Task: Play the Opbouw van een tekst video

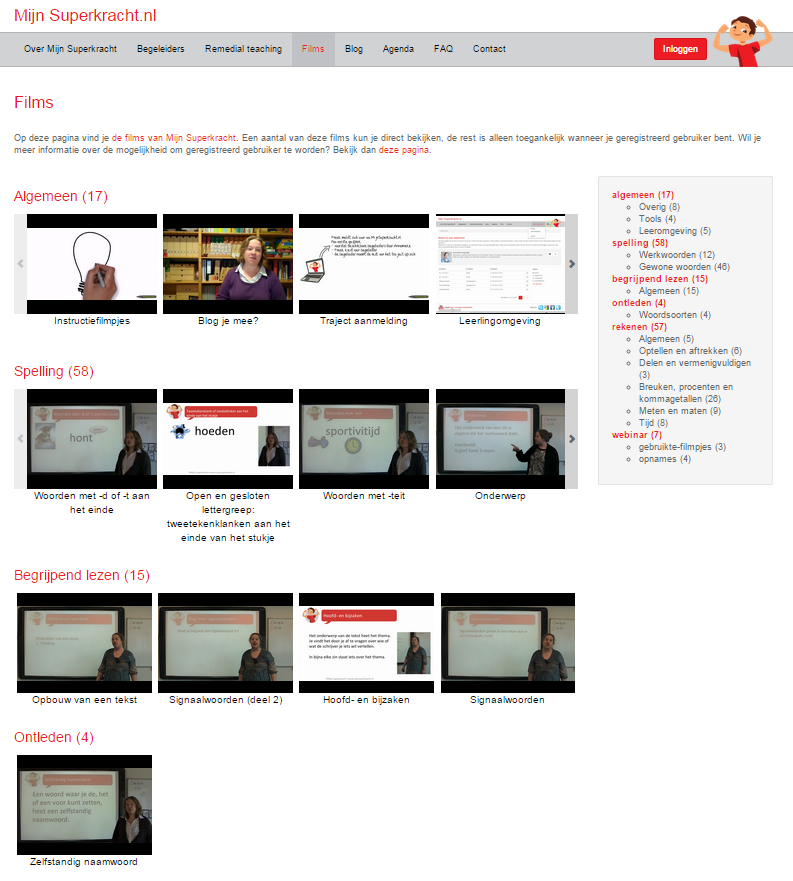Action: pos(84,643)
